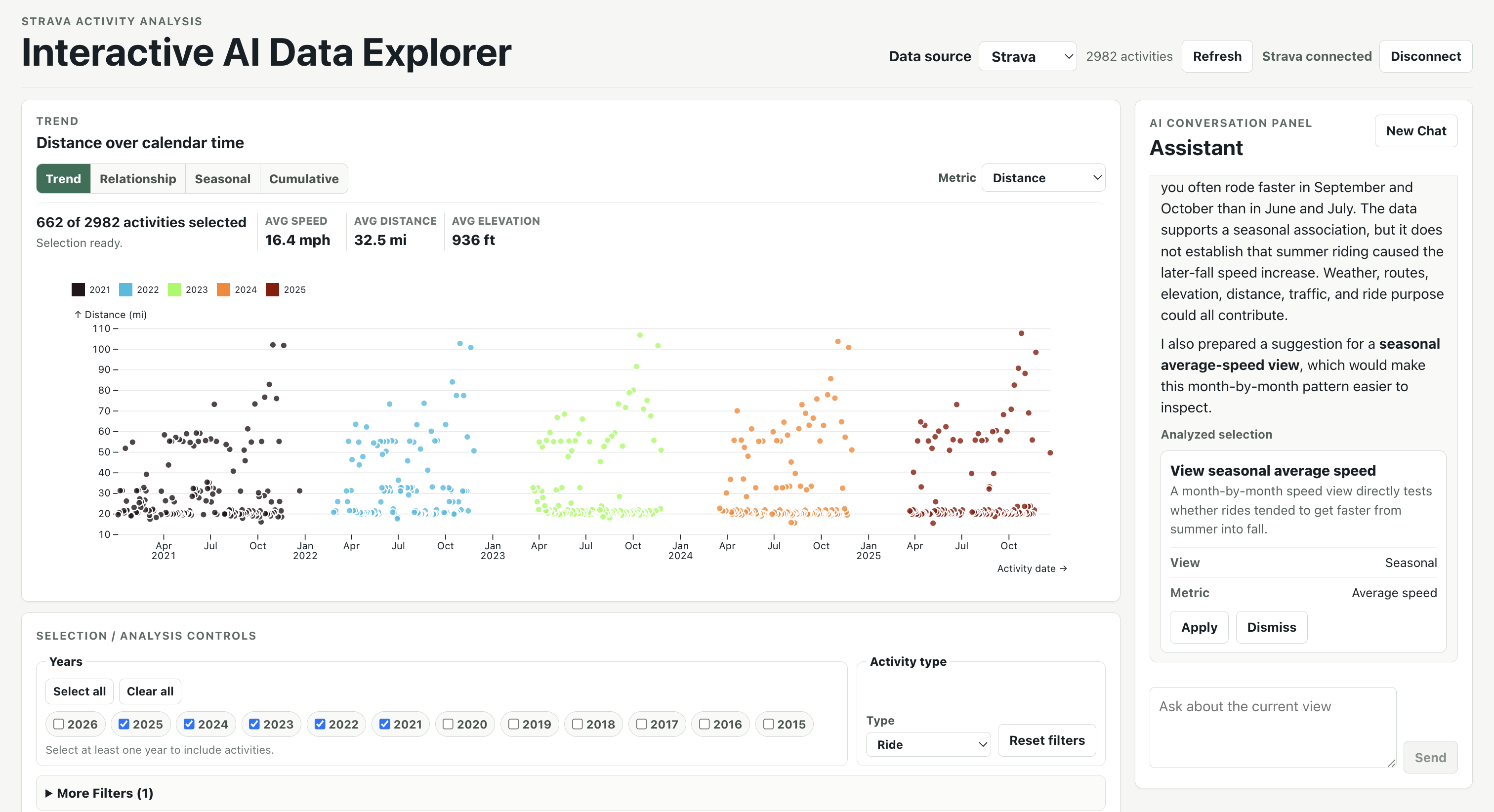Image resolution: width=1494 pixels, height=812 pixels.
Task: Click the 936 ft average elevation value
Action: tap(473, 240)
